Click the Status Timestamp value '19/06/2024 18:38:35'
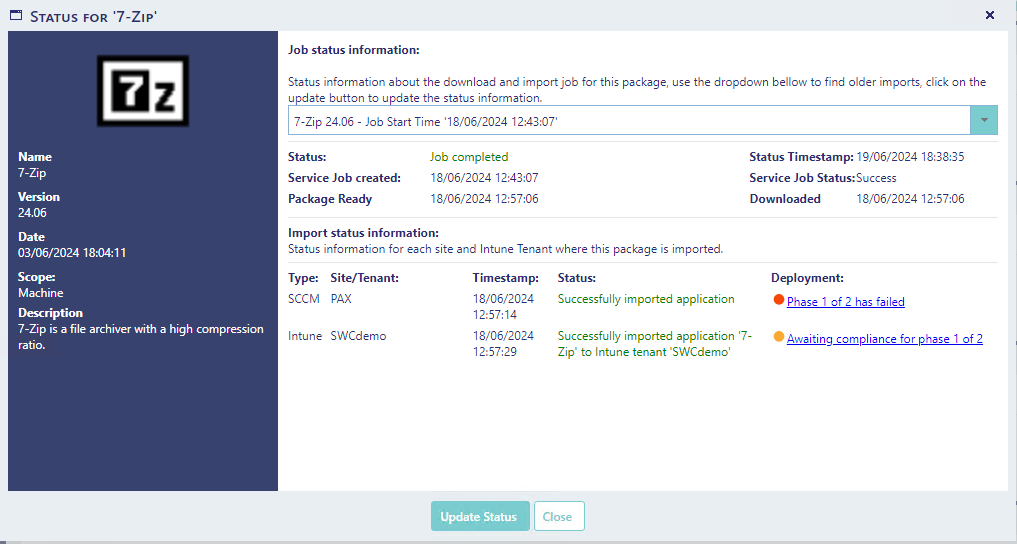 coord(910,157)
